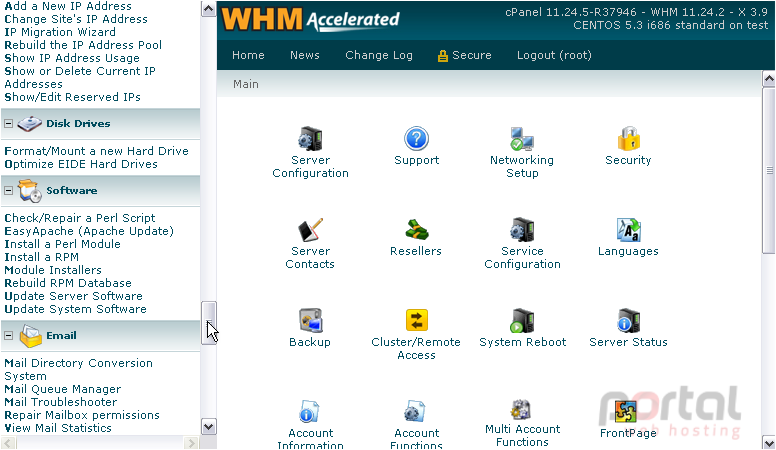
Task: Open the Security padlock icon
Action: [x=629, y=139]
